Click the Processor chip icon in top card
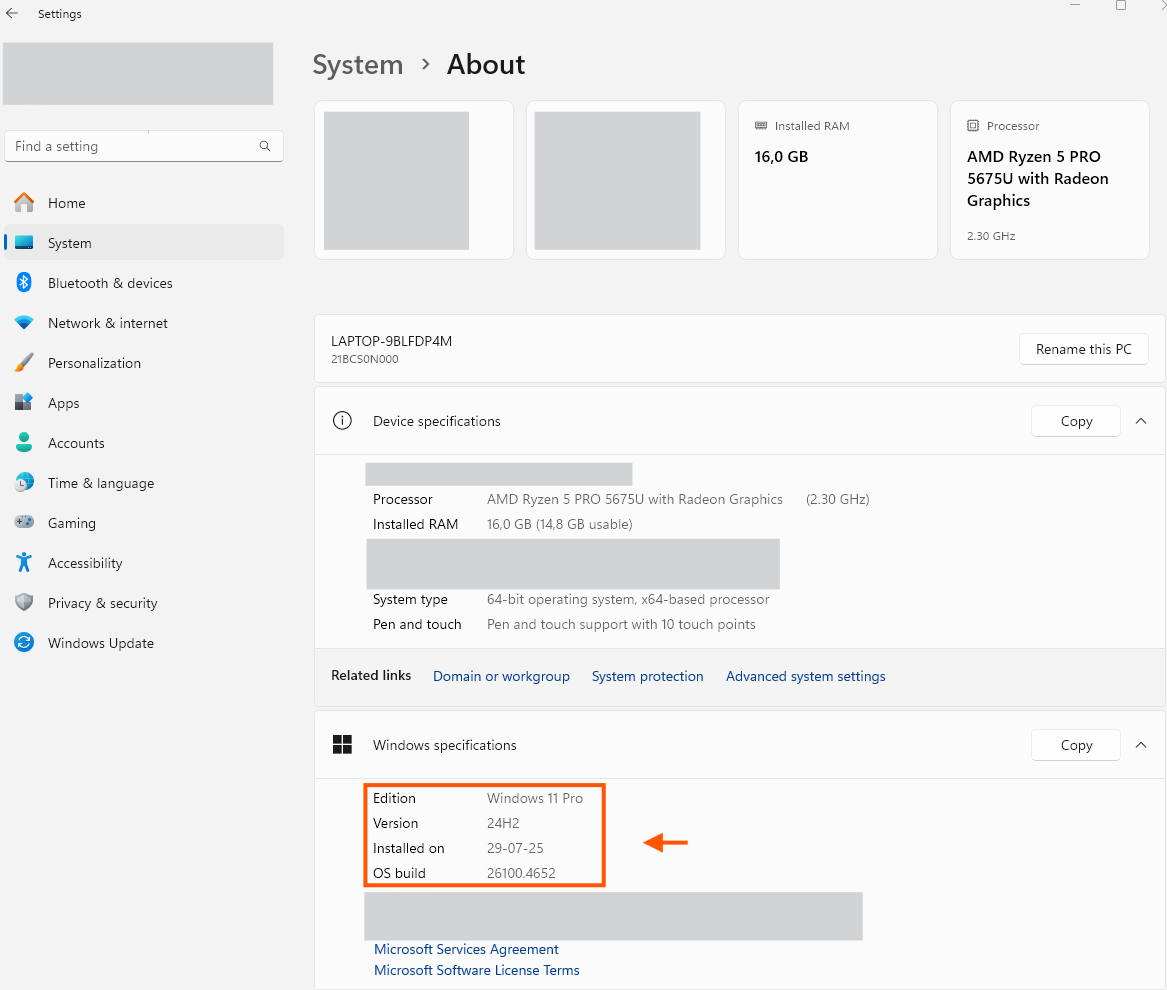 click(x=973, y=126)
